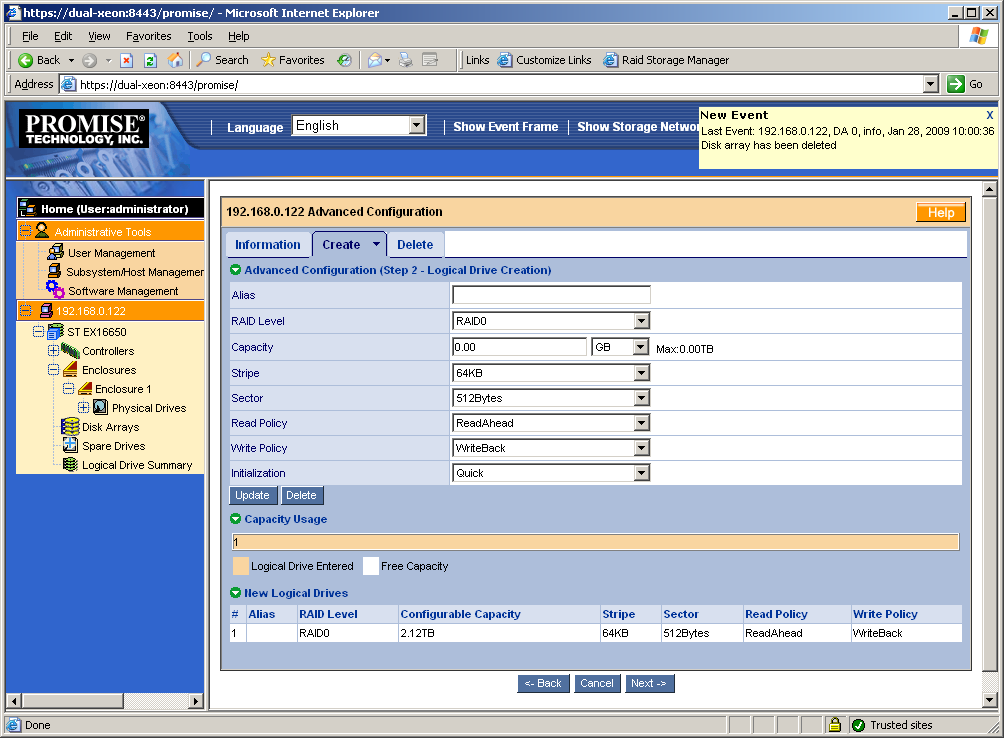Open the Stripe size dropdown
This screenshot has width=1004, height=738.
click(x=642, y=373)
